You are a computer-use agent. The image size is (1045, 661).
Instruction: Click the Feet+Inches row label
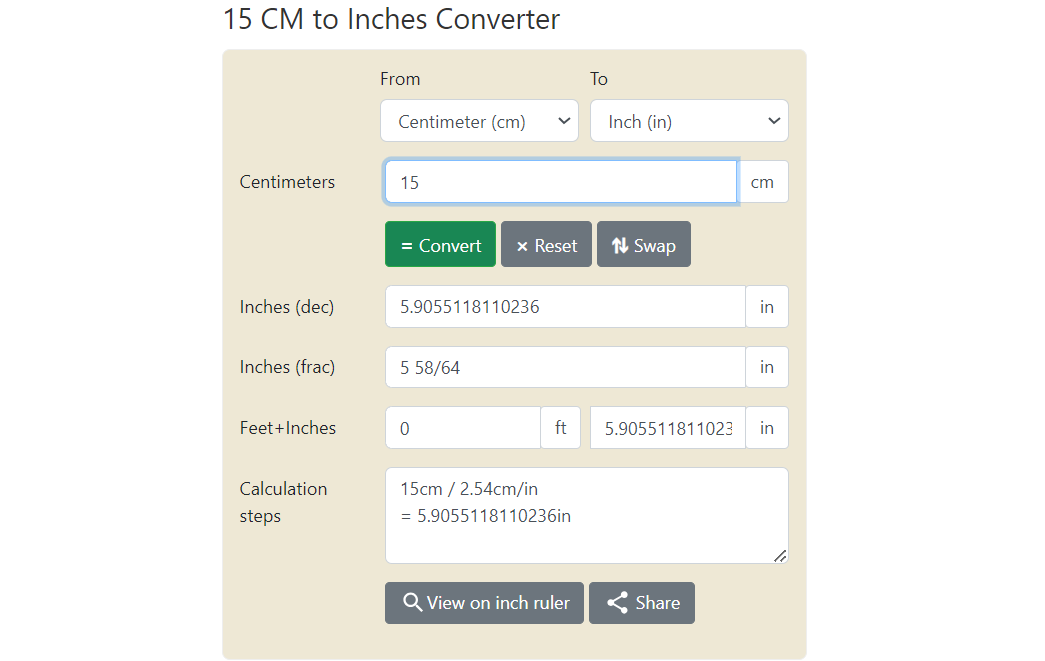point(288,428)
